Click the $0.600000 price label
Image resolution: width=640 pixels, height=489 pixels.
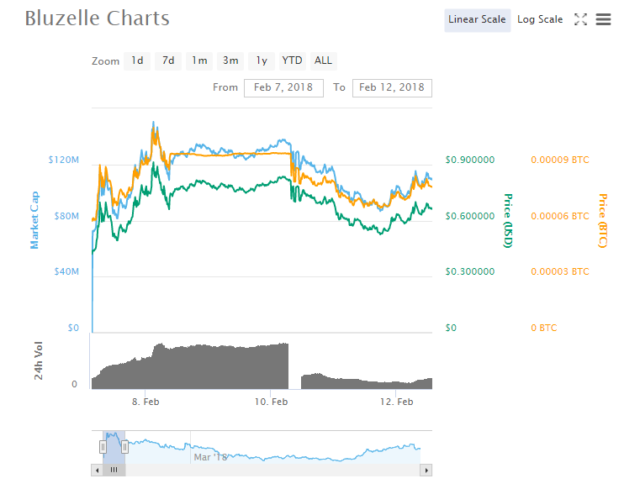tap(470, 216)
